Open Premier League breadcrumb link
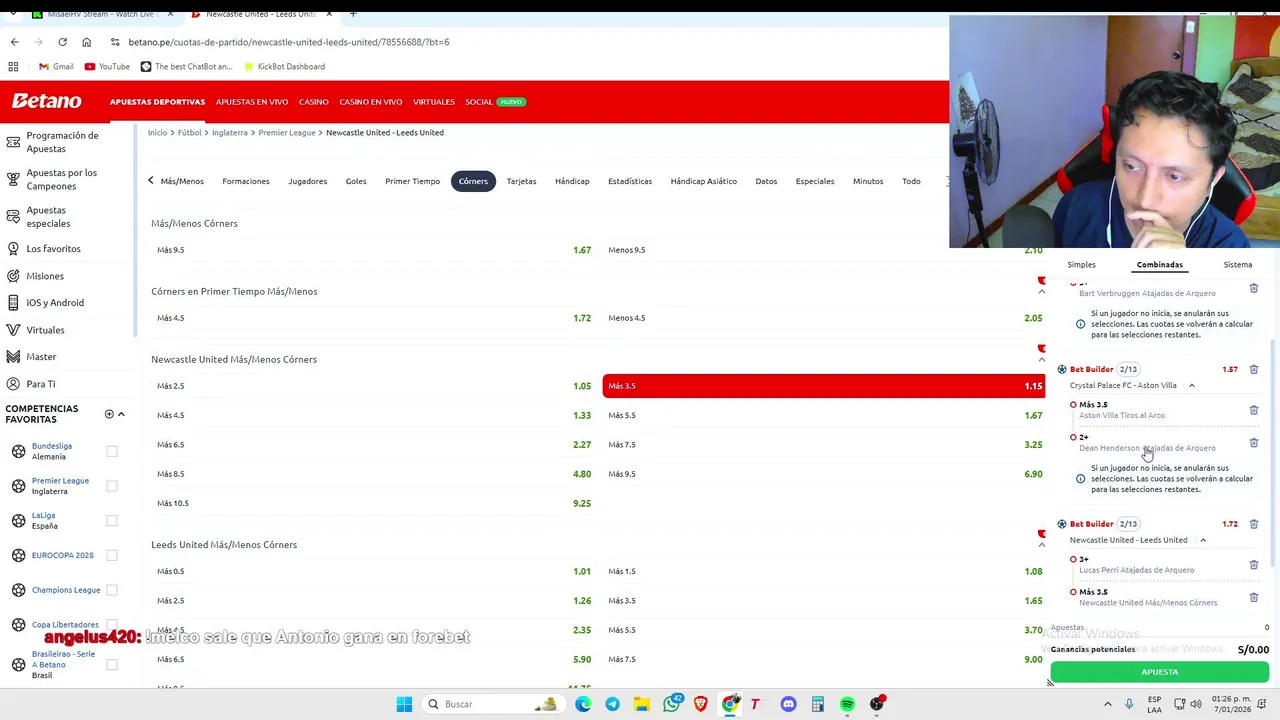Screen dimensions: 1280x720 (287, 133)
